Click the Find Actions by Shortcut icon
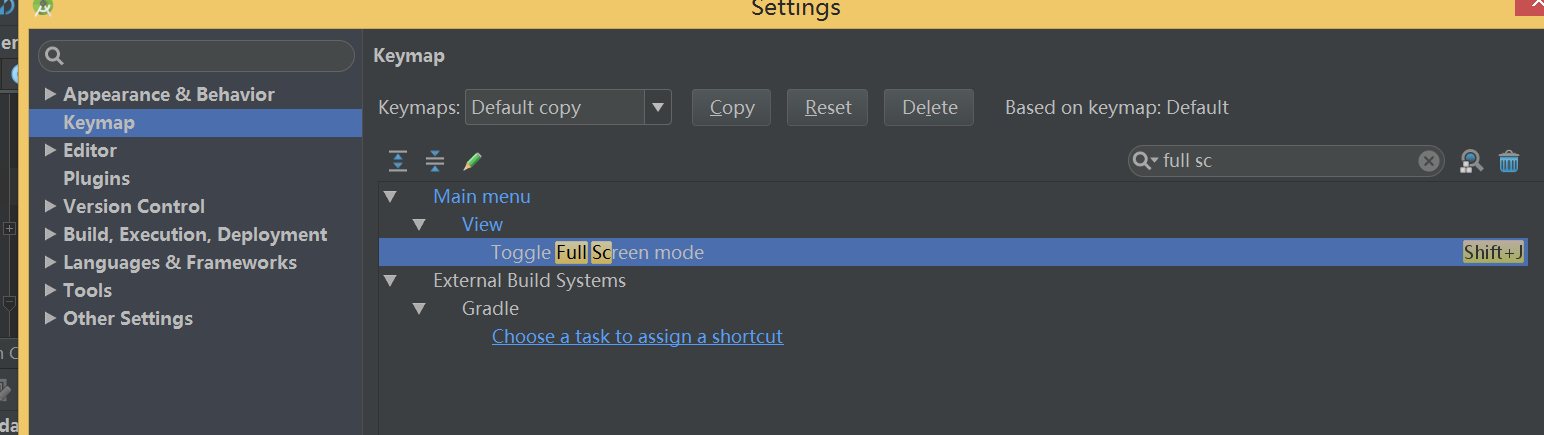1544x435 pixels. tap(1470, 161)
